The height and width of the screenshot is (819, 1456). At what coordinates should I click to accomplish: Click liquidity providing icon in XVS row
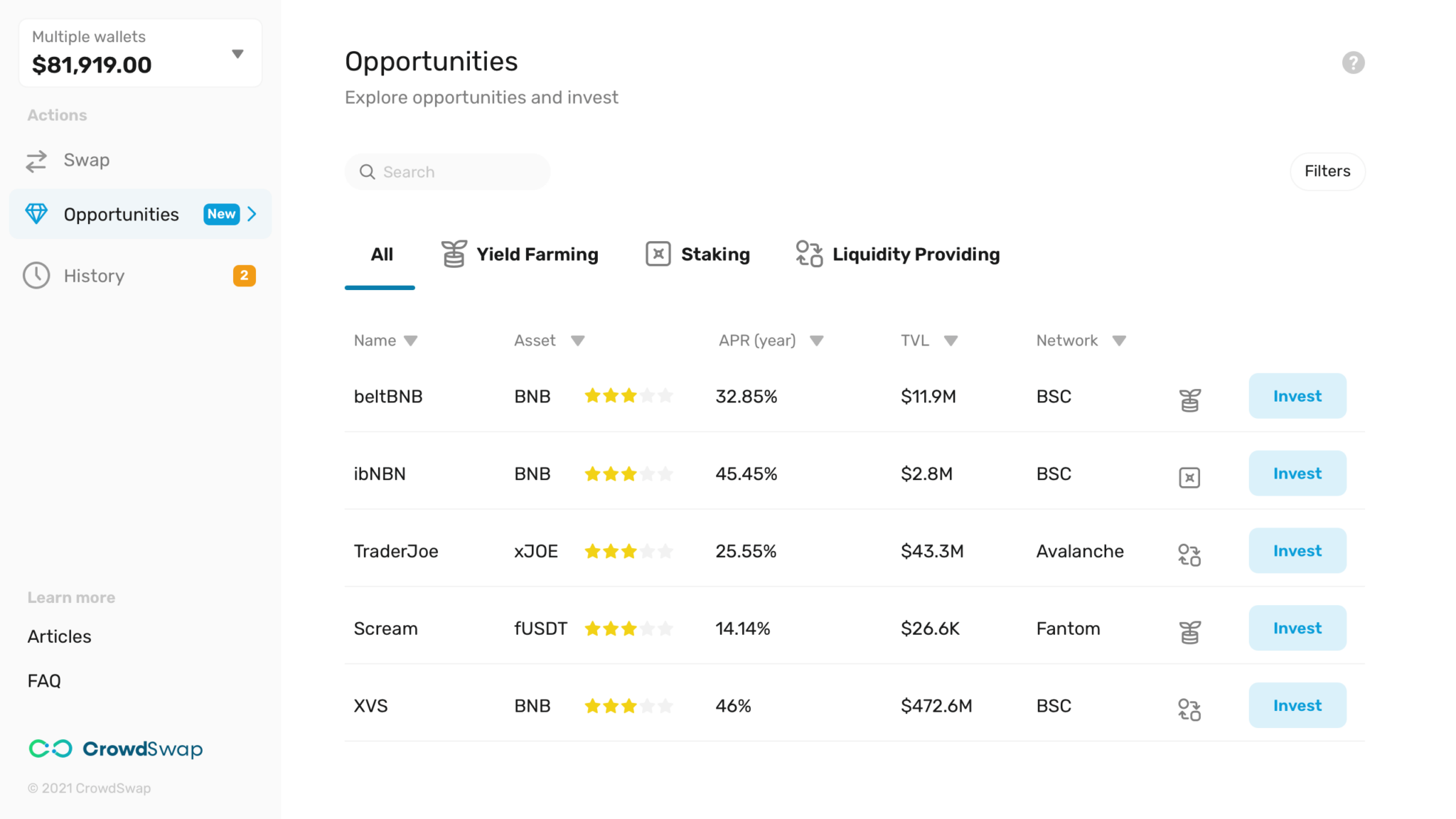tap(1189, 710)
